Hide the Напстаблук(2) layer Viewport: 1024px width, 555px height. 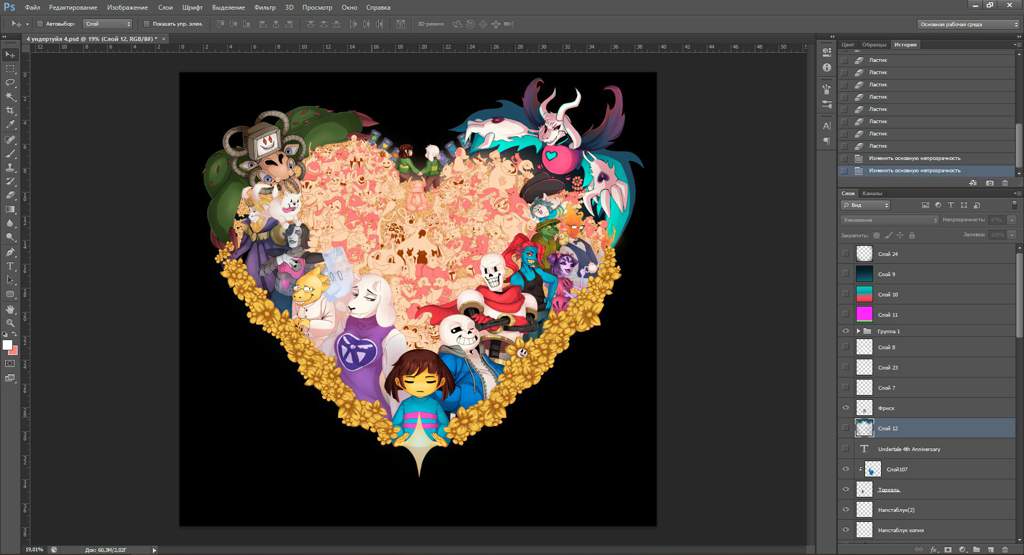tap(846, 509)
